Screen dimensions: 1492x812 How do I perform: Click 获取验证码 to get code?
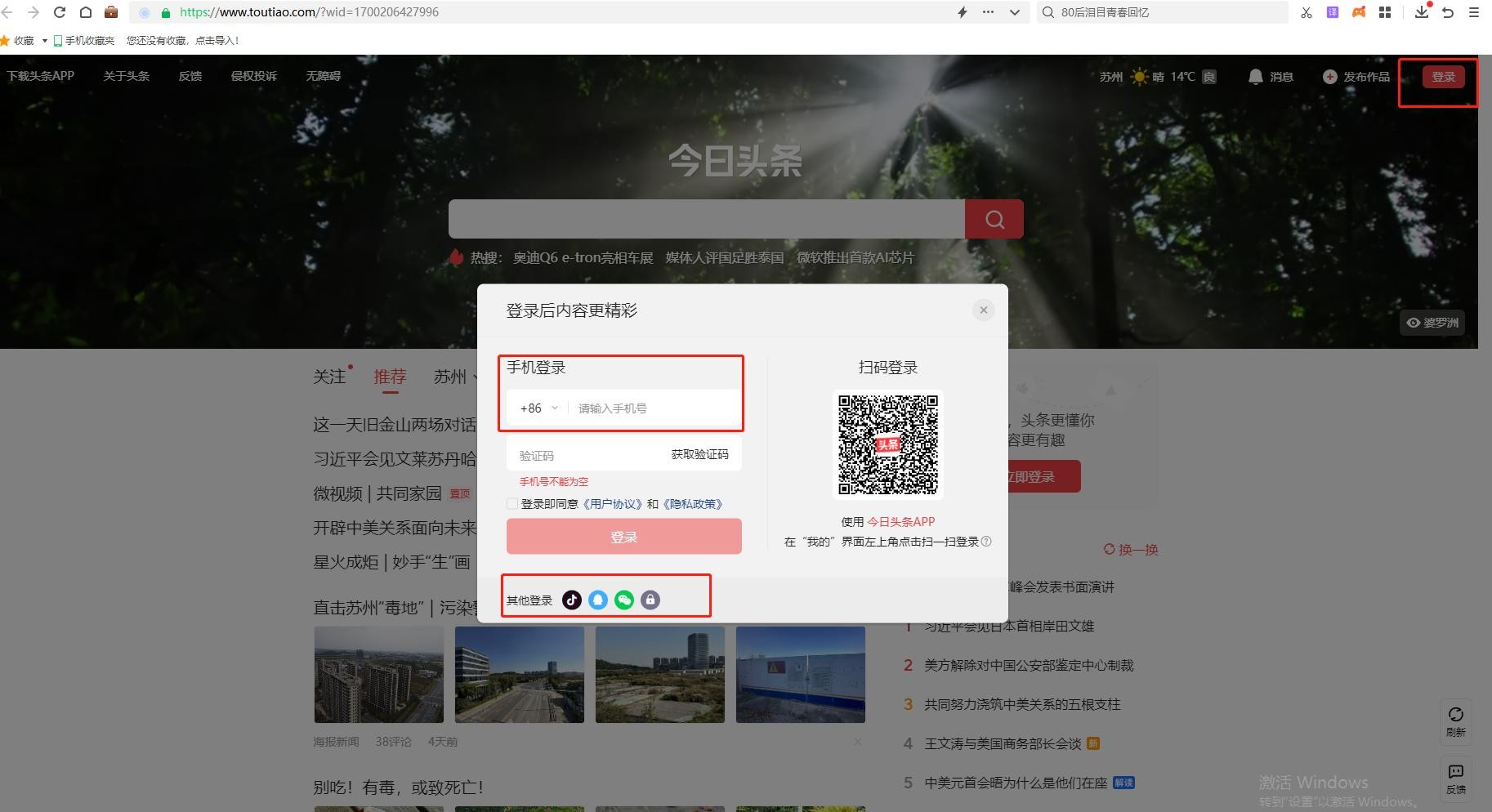(699, 454)
